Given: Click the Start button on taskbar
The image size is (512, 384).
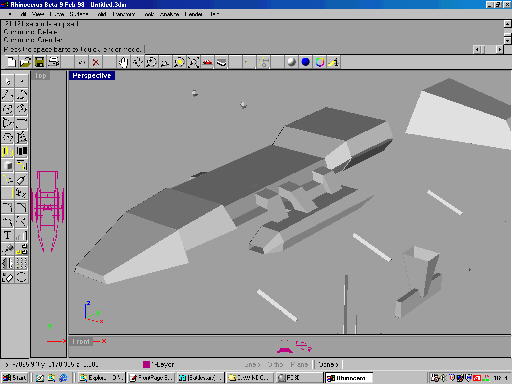Looking at the screenshot, I should coord(14,378).
